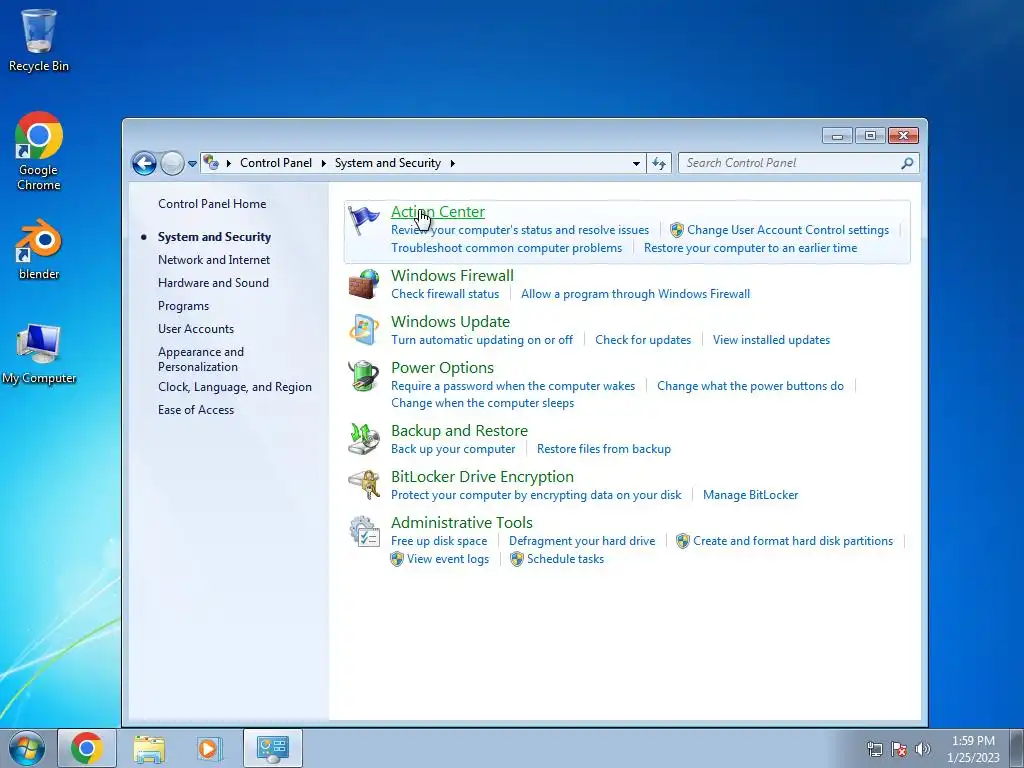
Task: Click Restore files from backup
Action: click(603, 449)
